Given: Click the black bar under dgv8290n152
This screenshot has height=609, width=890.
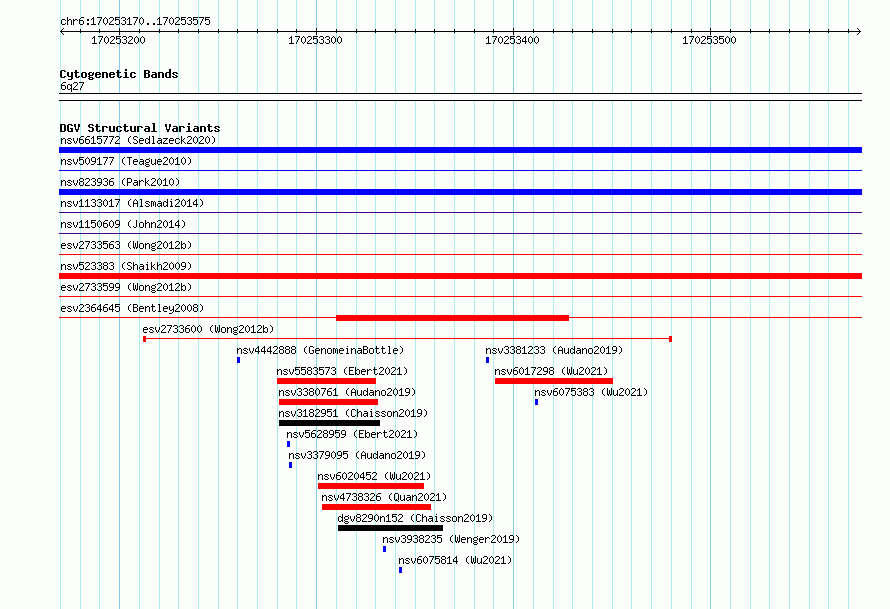Looking at the screenshot, I should tap(391, 528).
